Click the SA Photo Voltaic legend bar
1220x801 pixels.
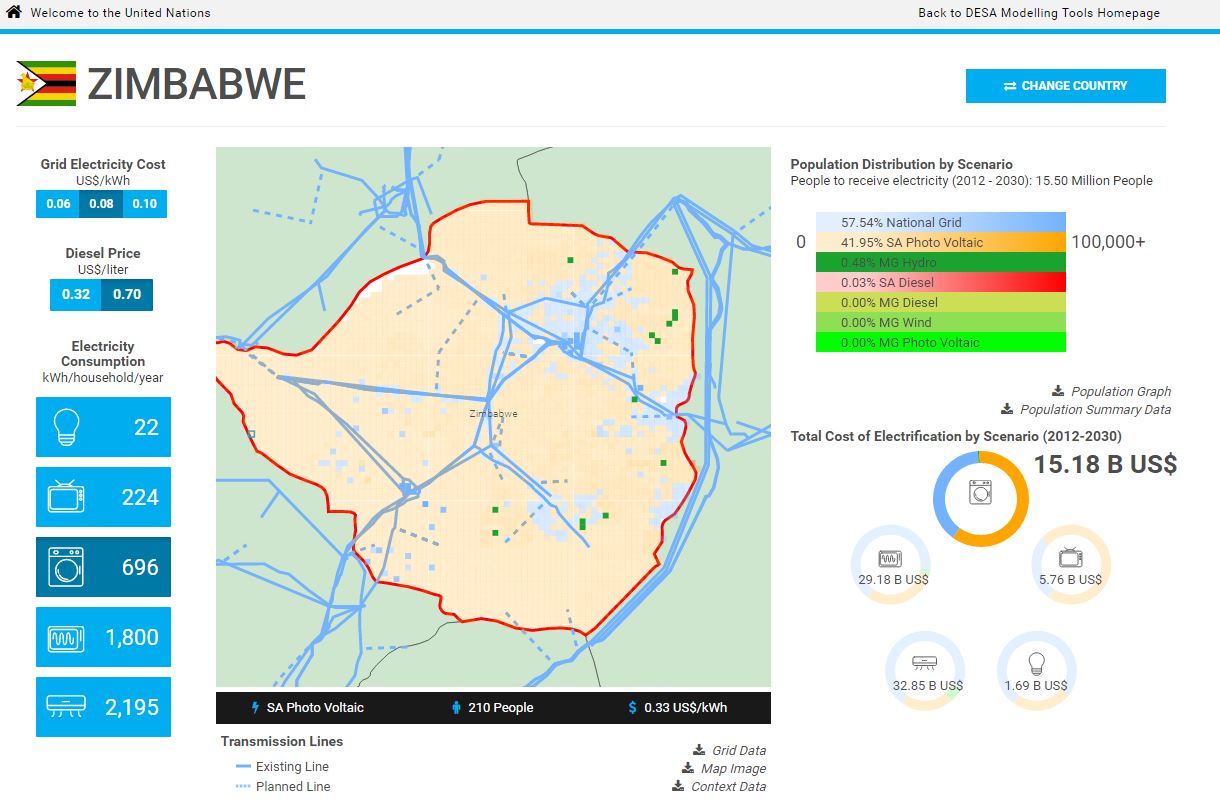tap(940, 242)
